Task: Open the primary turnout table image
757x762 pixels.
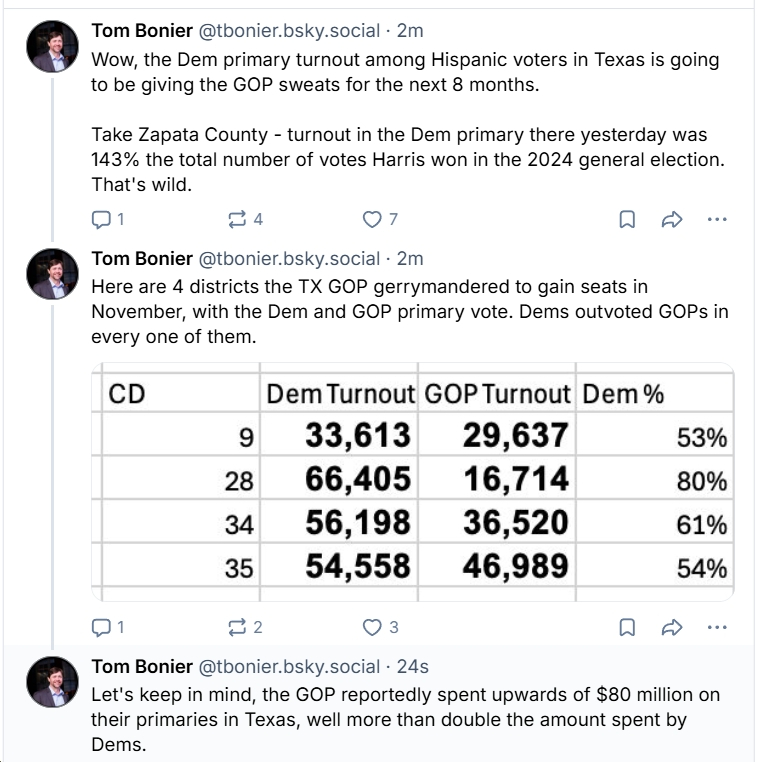Action: [412, 482]
